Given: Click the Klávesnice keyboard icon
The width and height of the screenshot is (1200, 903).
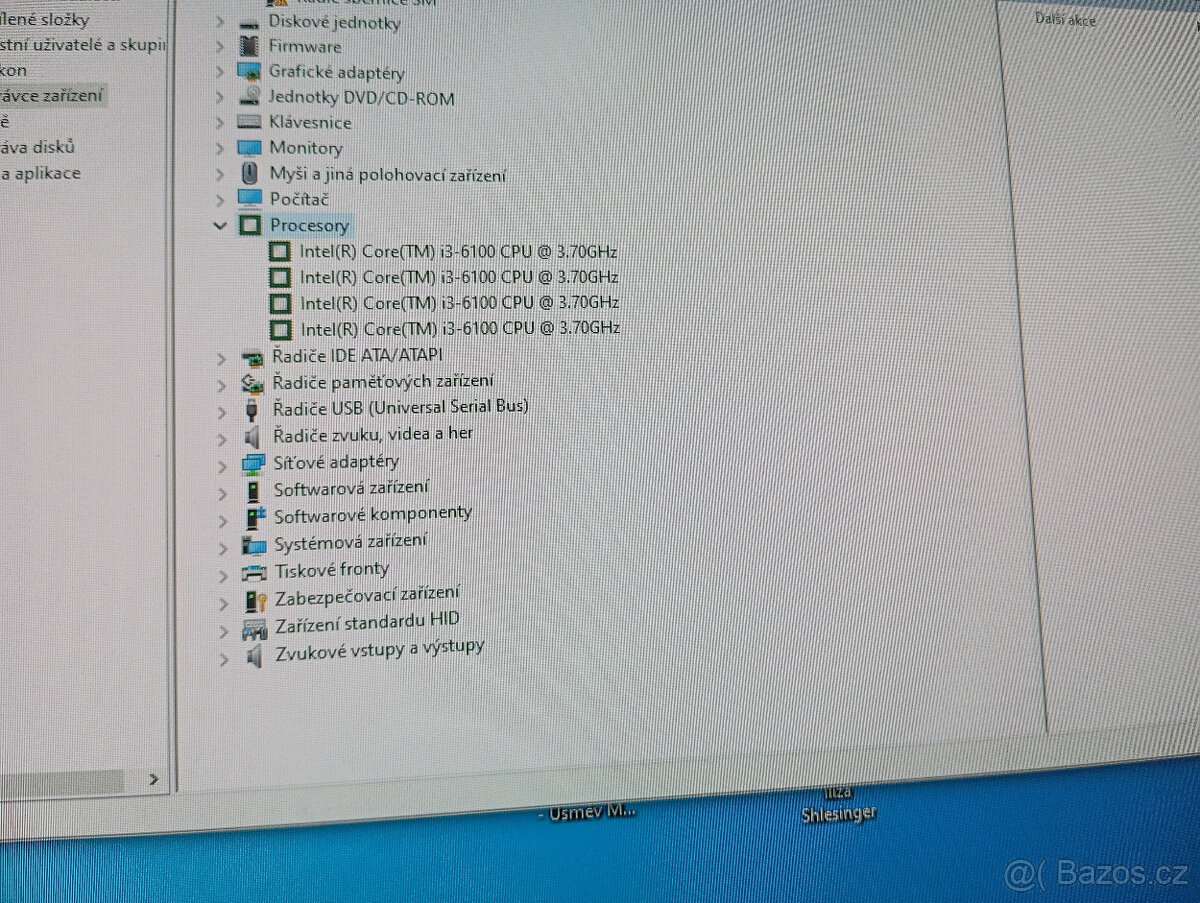Looking at the screenshot, I should click(x=247, y=122).
